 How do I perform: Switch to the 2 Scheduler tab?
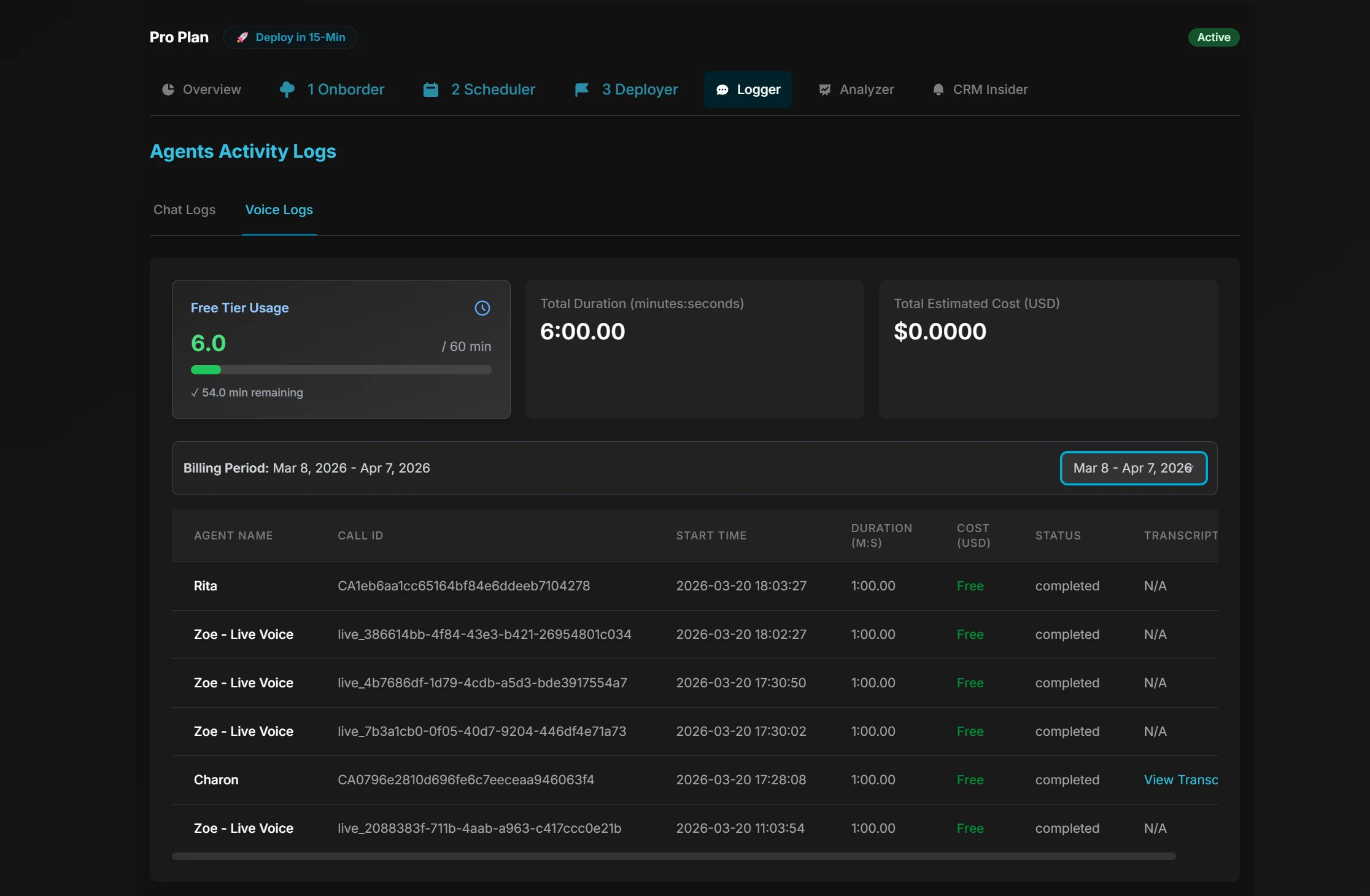[x=479, y=90]
